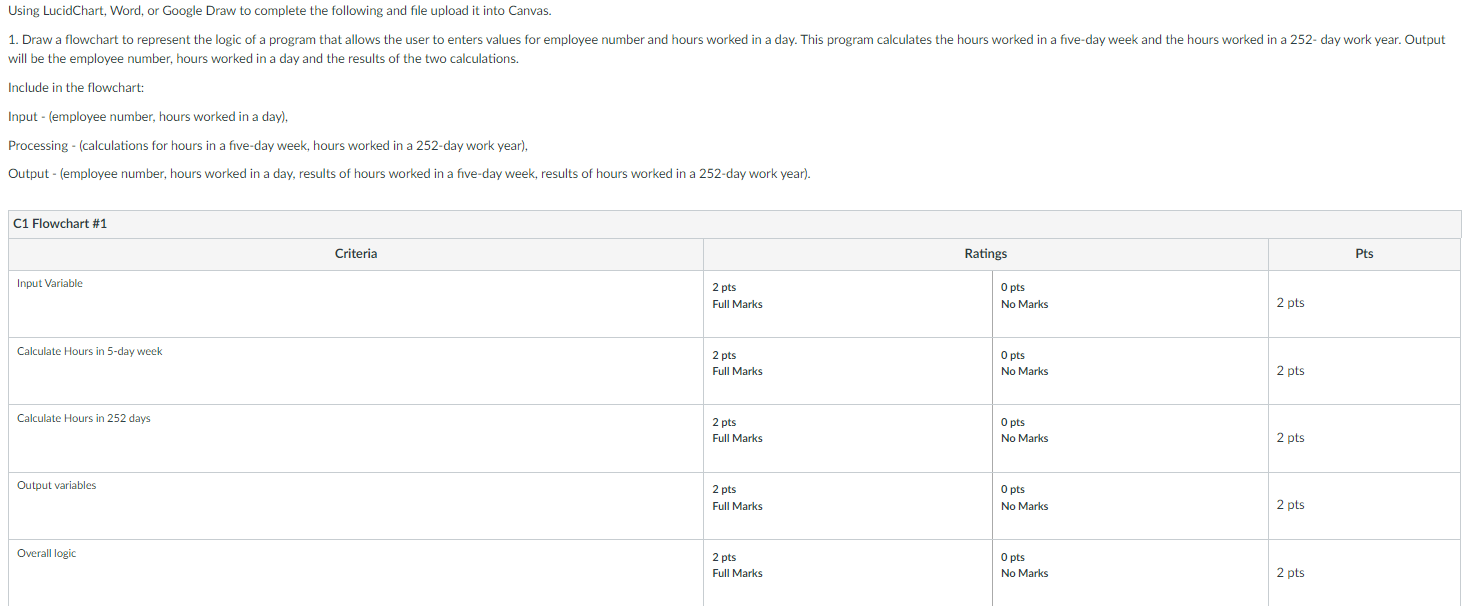Click the line starting with "Processing -"

[267, 145]
